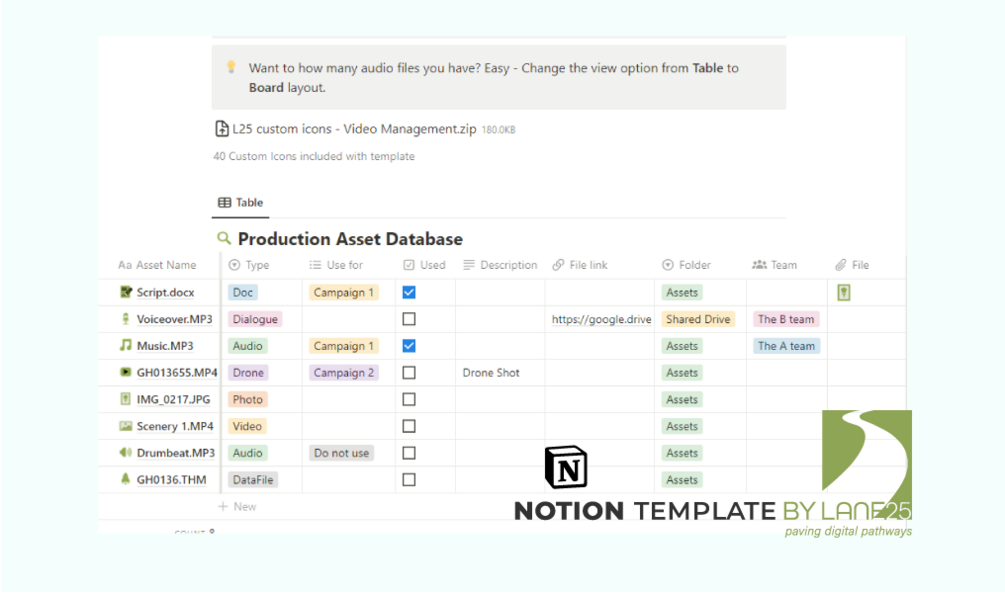Click the GH013655.MP4 asset name
This screenshot has width=1005, height=594.
[x=177, y=372]
